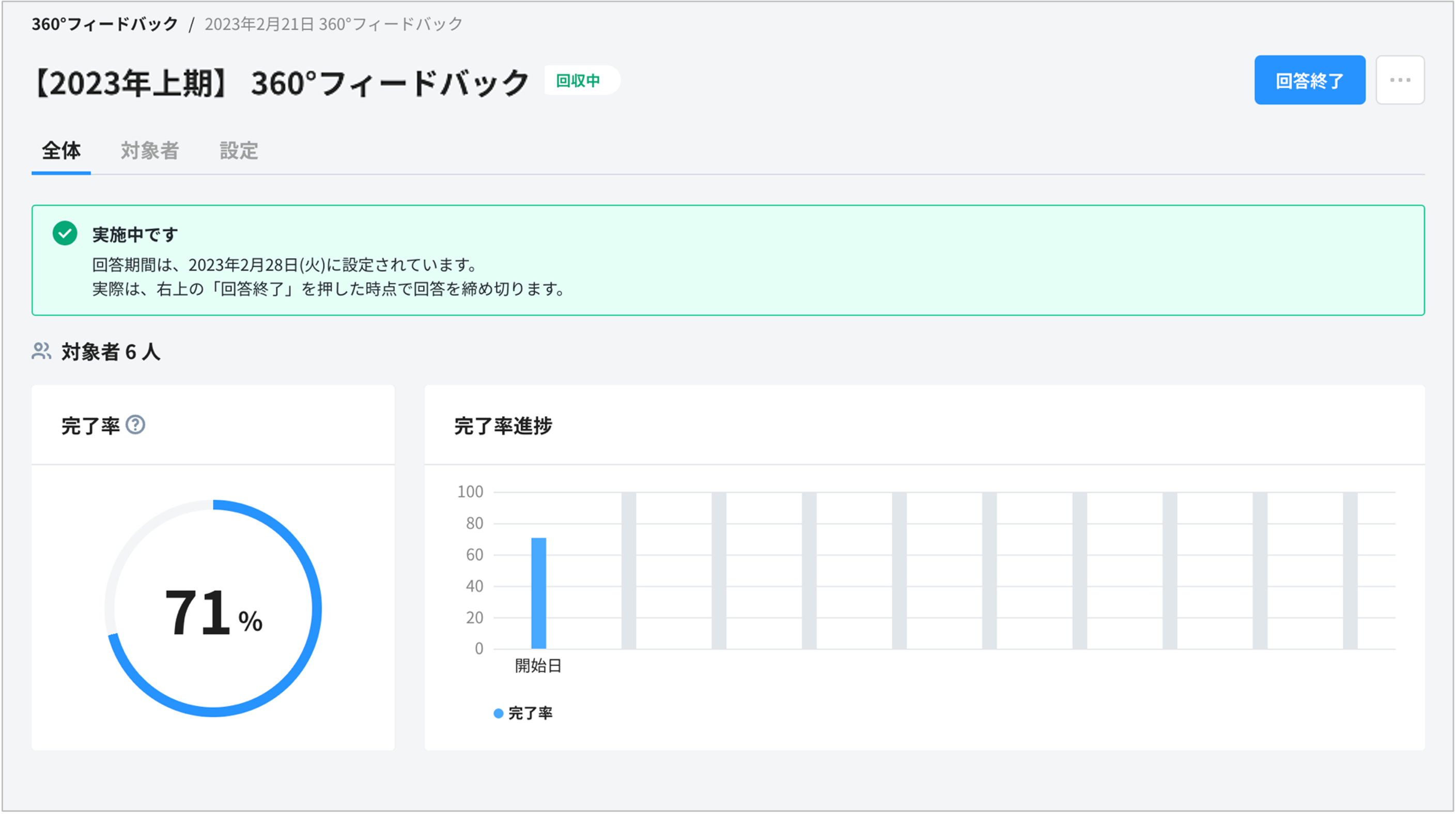This screenshot has width=1456, height=814.
Task: Click the 開始日 axis label
Action: tap(537, 665)
